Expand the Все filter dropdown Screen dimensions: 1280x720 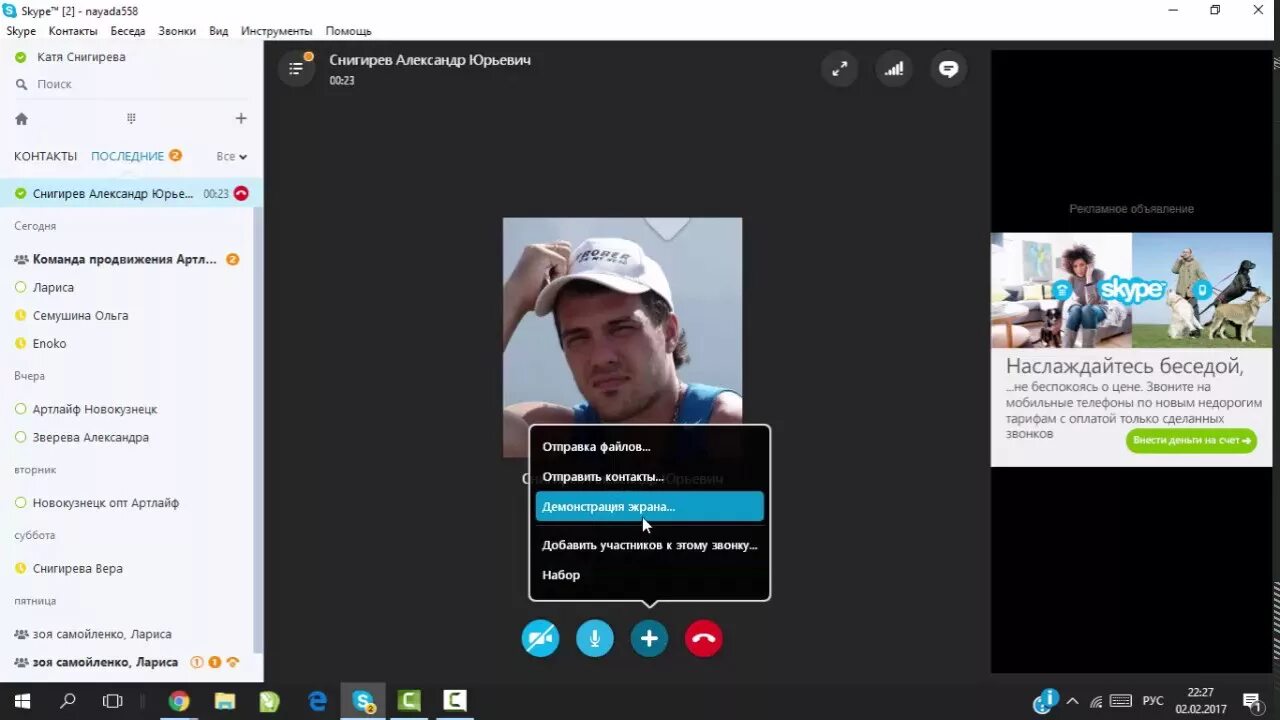(x=231, y=156)
